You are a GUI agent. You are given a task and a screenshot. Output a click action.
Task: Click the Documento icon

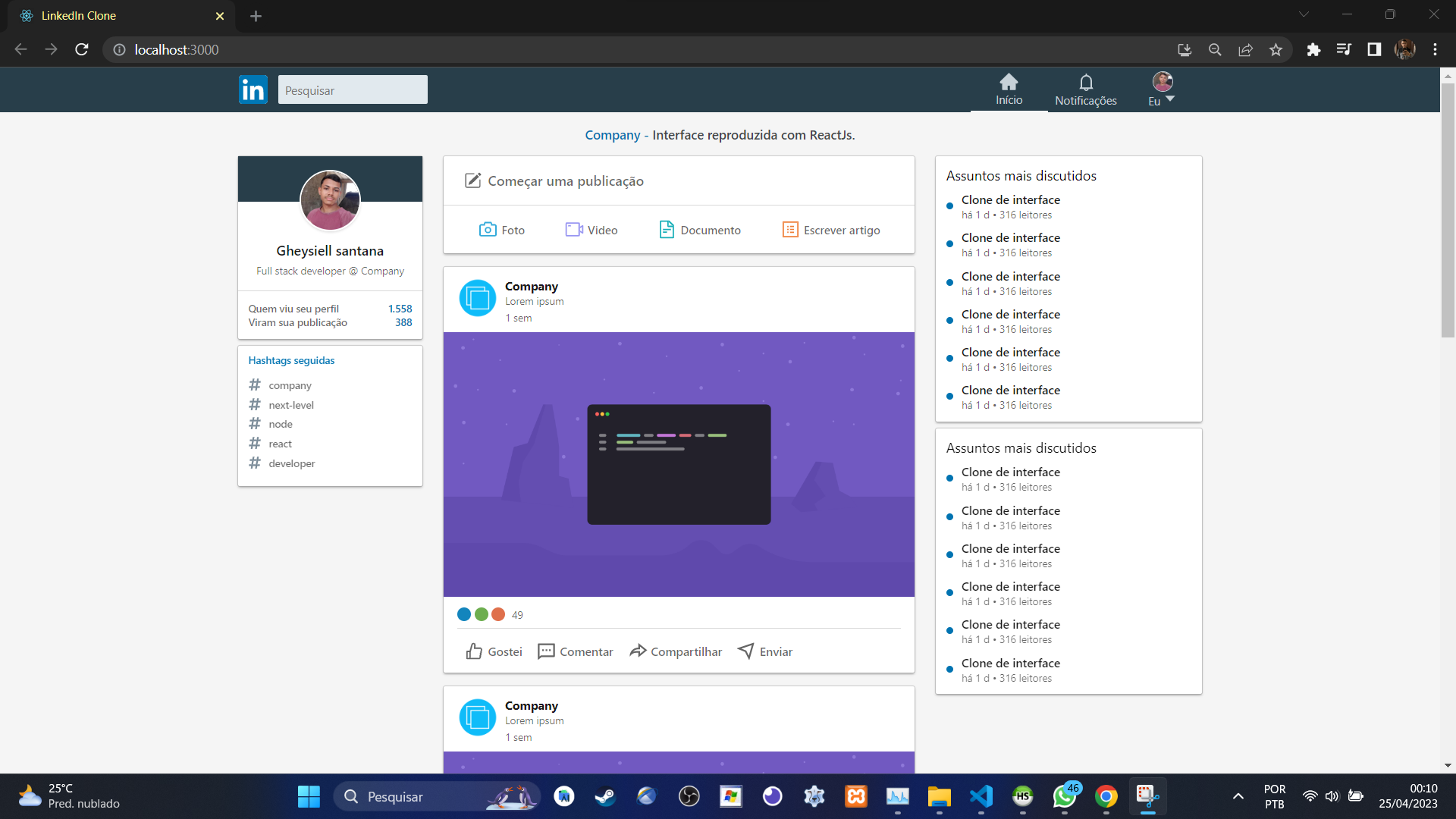point(667,230)
